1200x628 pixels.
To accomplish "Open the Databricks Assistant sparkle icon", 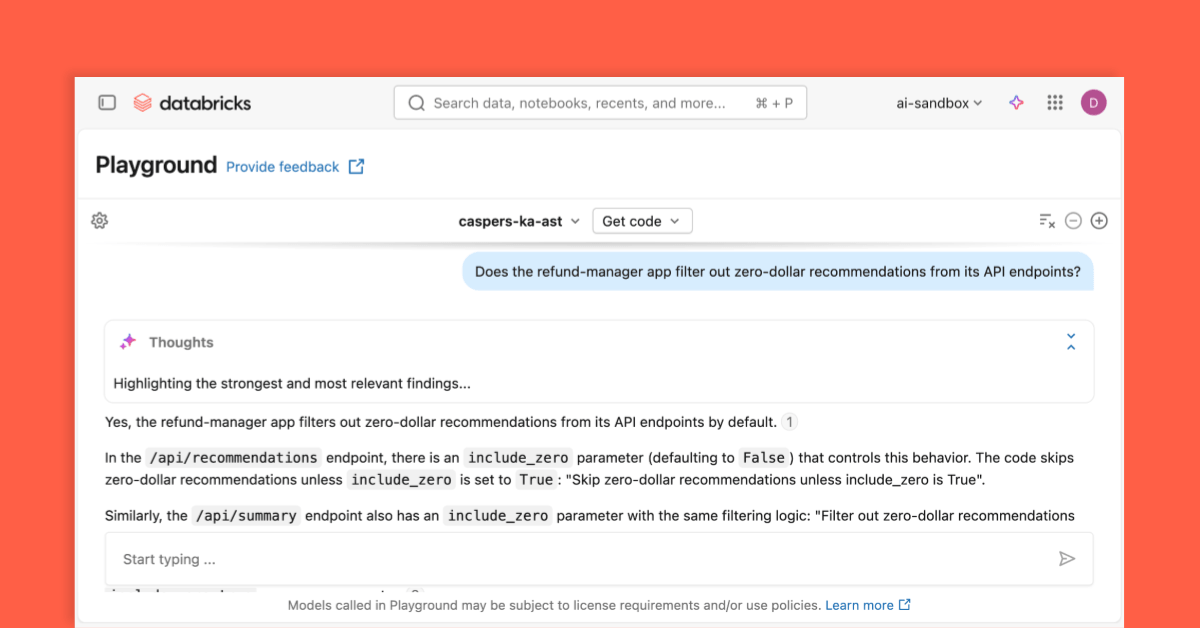I will pos(1016,102).
